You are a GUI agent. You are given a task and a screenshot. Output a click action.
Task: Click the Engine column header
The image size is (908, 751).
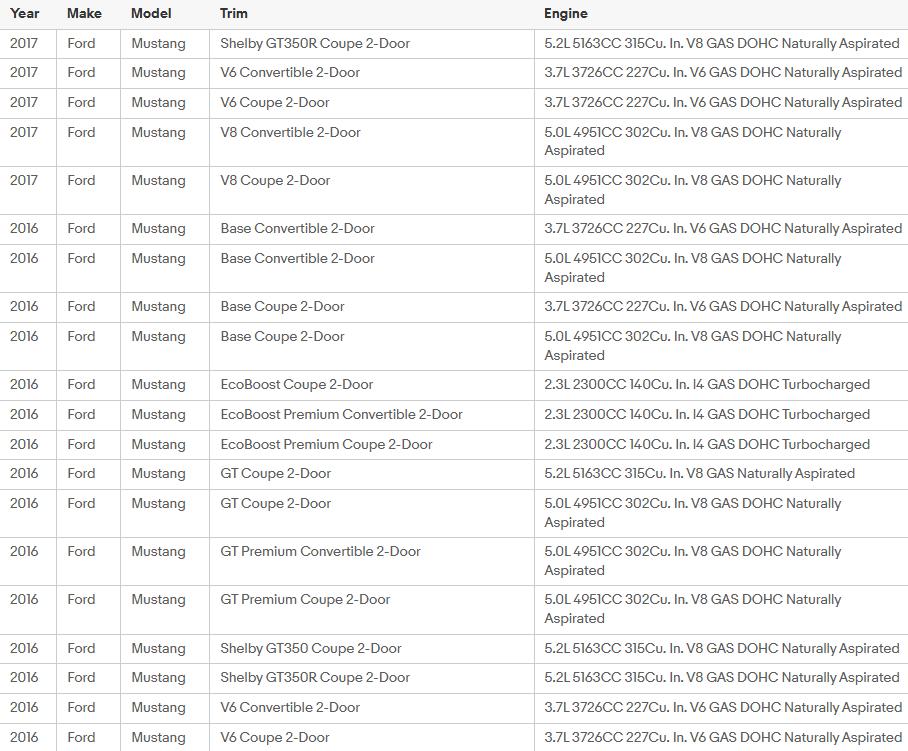[566, 13]
